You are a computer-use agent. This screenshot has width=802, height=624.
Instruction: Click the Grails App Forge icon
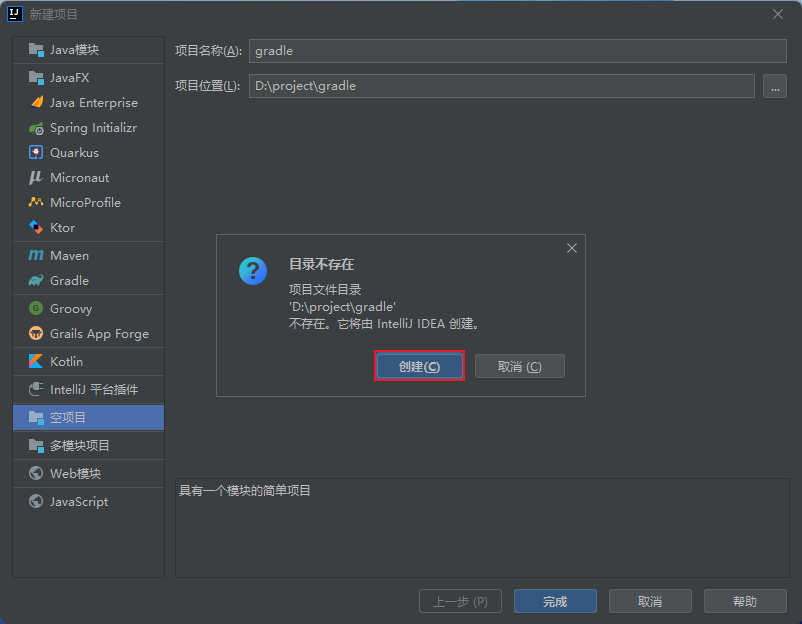[36, 333]
